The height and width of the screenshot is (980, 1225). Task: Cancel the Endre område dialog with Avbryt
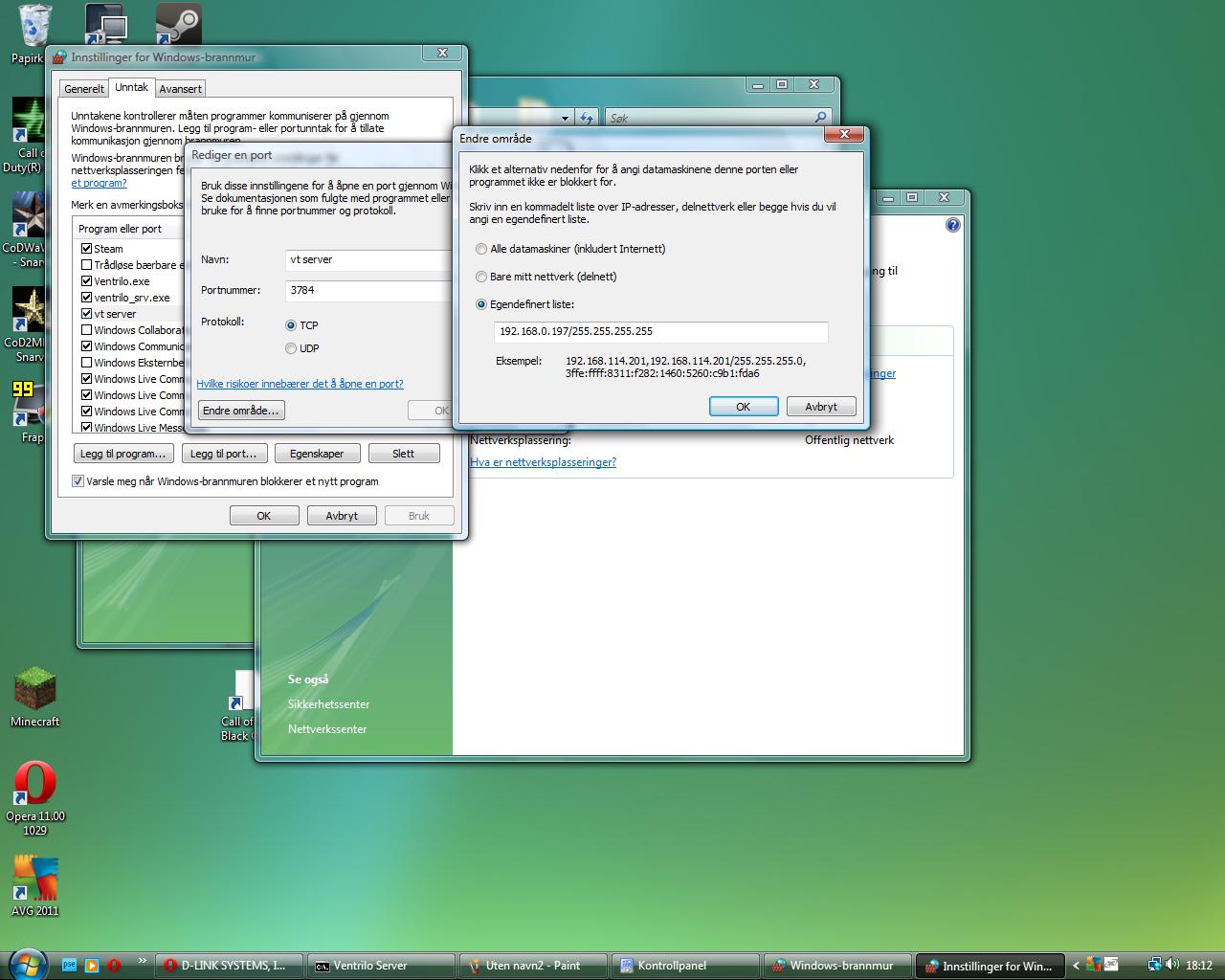821,407
